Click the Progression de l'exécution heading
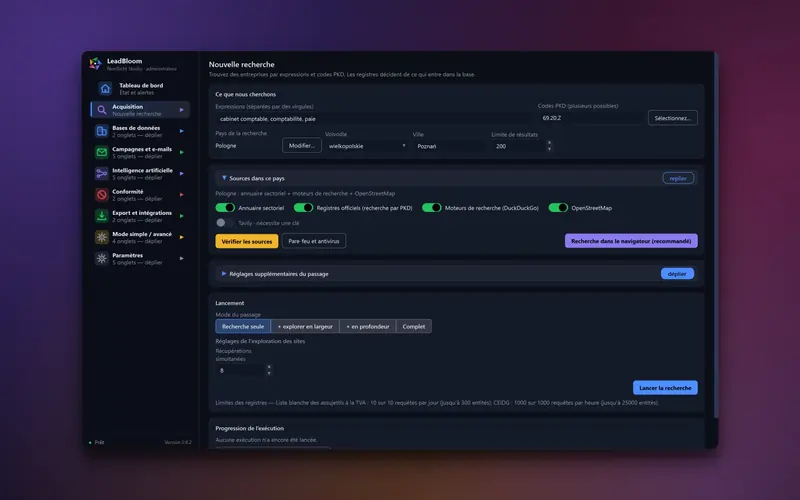This screenshot has height=500, width=800. click(x=249, y=428)
